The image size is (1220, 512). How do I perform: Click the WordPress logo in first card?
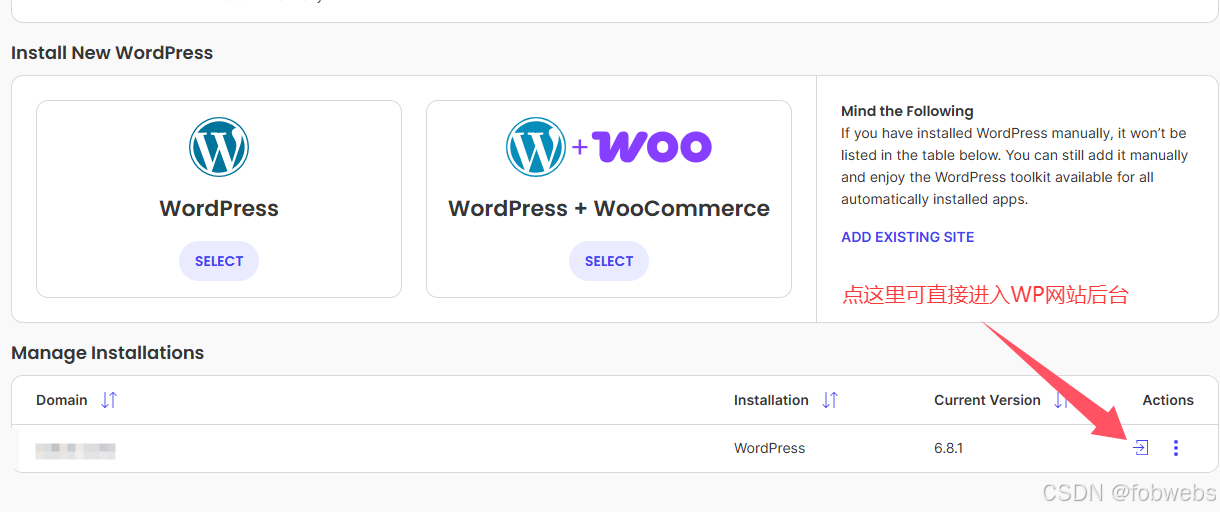click(x=219, y=147)
